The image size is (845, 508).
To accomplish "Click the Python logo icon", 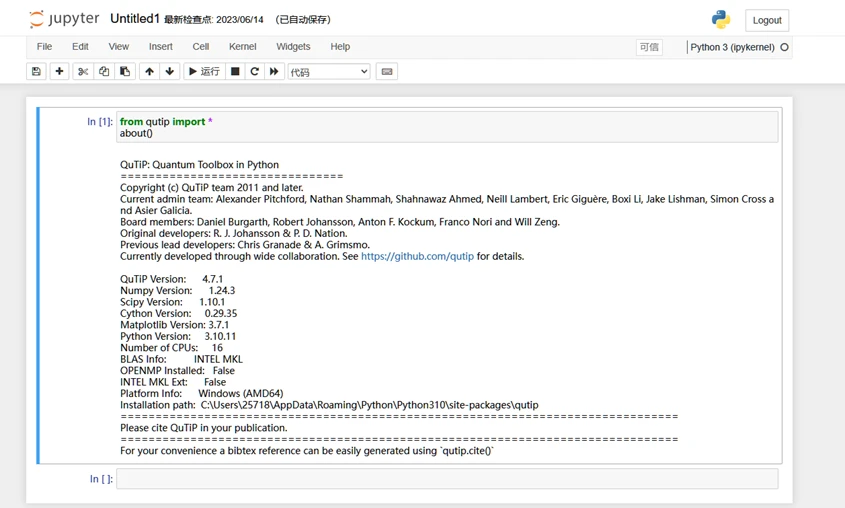I will click(x=721, y=19).
